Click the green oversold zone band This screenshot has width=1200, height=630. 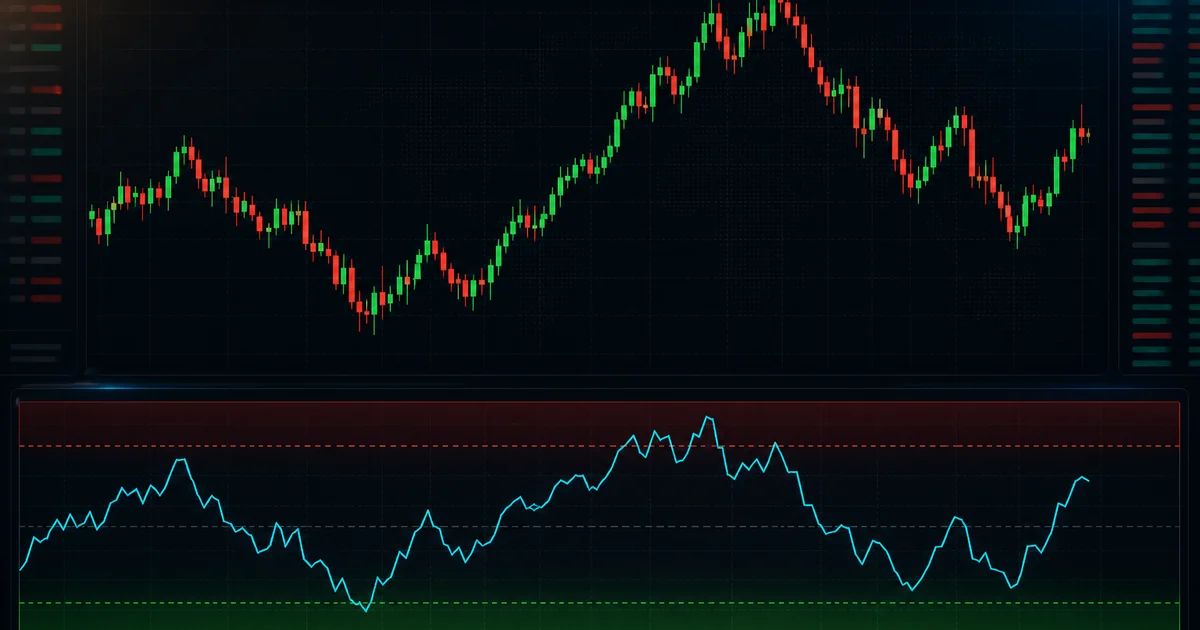tap(599, 616)
